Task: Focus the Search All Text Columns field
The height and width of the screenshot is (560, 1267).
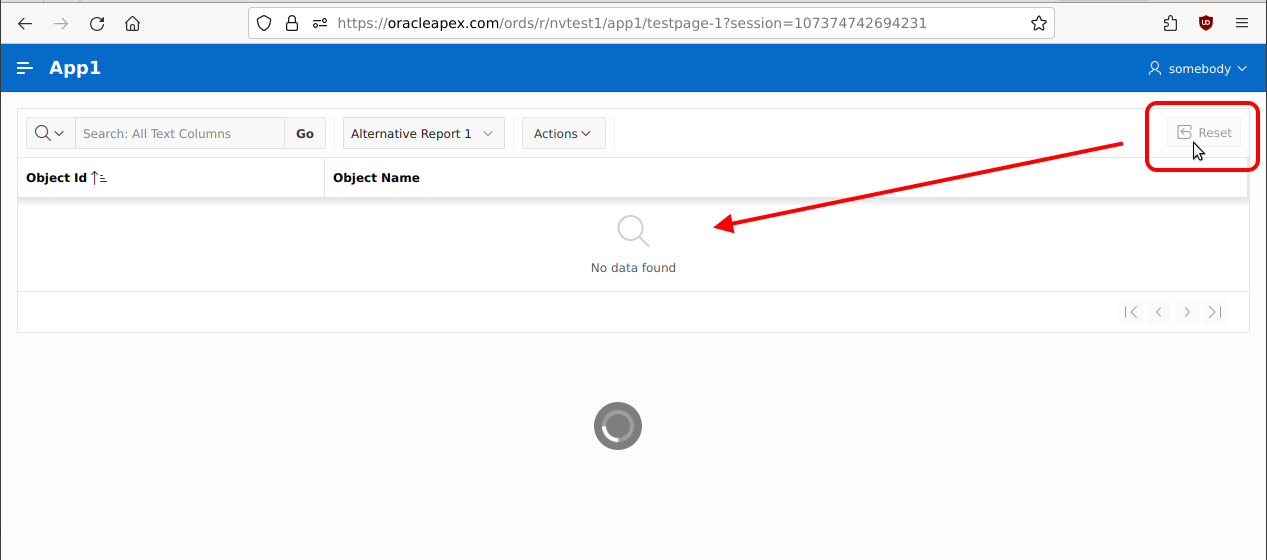Action: [180, 133]
